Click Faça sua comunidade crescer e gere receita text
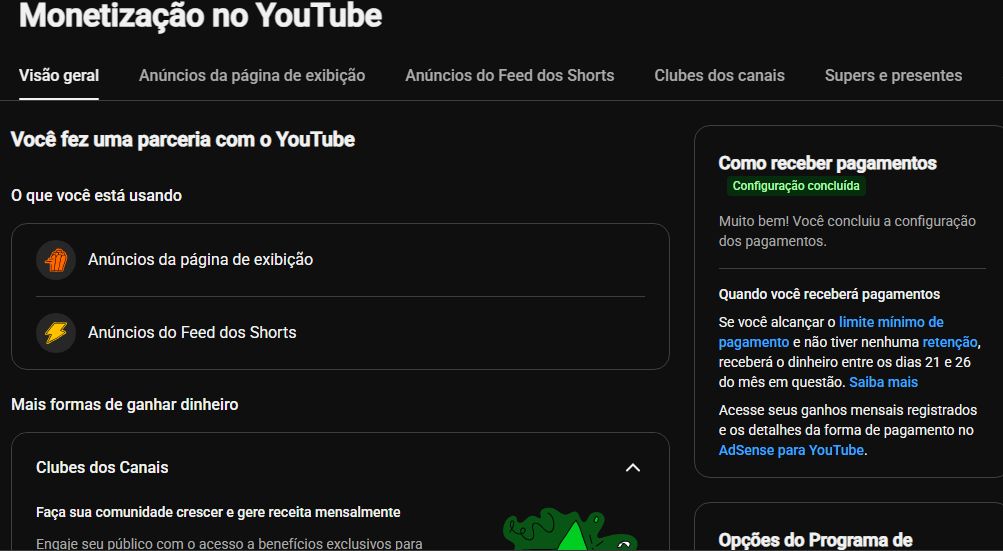The image size is (1003, 551). click(218, 513)
